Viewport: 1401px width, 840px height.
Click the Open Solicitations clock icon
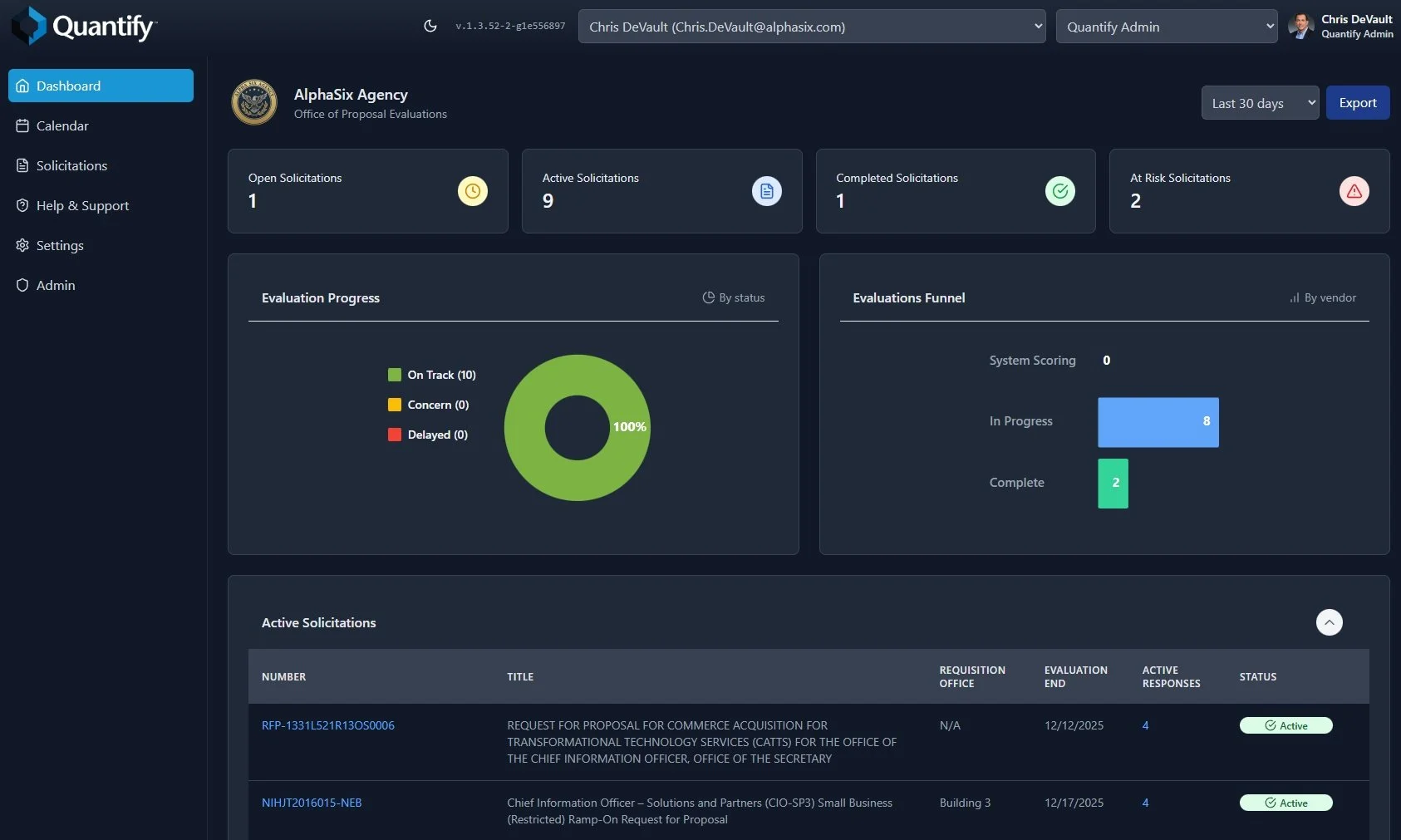coord(473,191)
